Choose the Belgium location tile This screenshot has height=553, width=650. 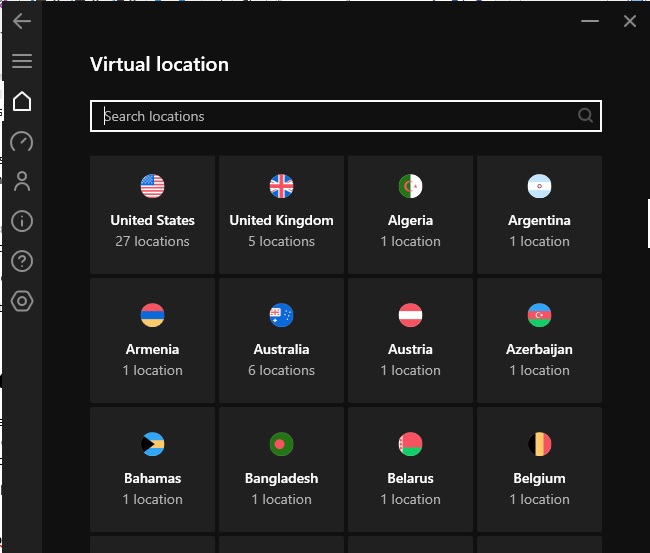(x=539, y=469)
